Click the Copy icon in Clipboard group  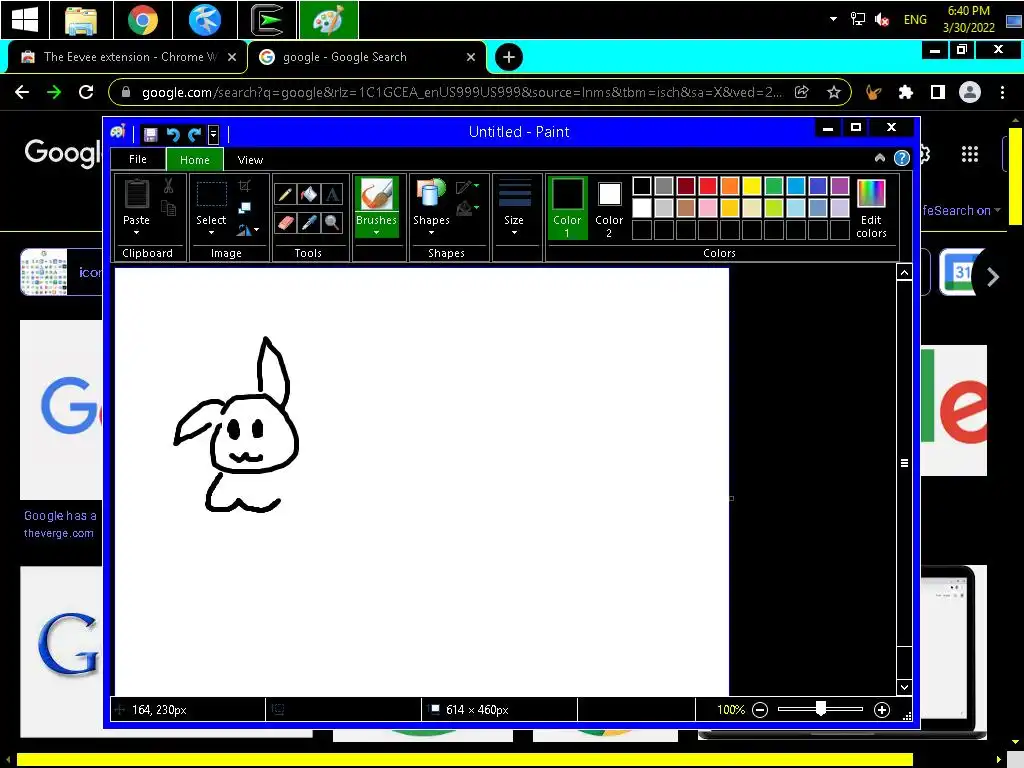[168, 208]
